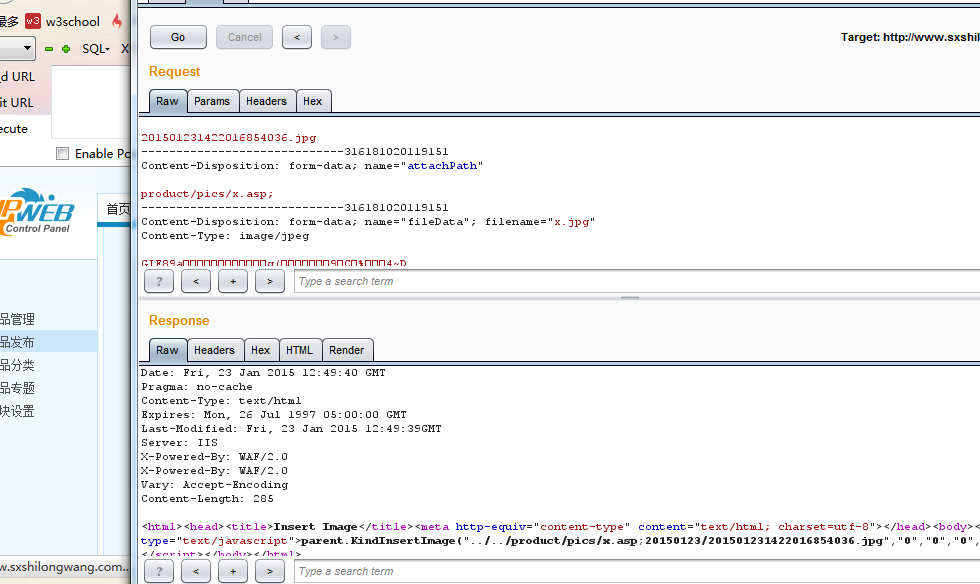Toggle the Enable Post checkbox in the browser
This screenshot has height=584, width=980.
click(62, 154)
